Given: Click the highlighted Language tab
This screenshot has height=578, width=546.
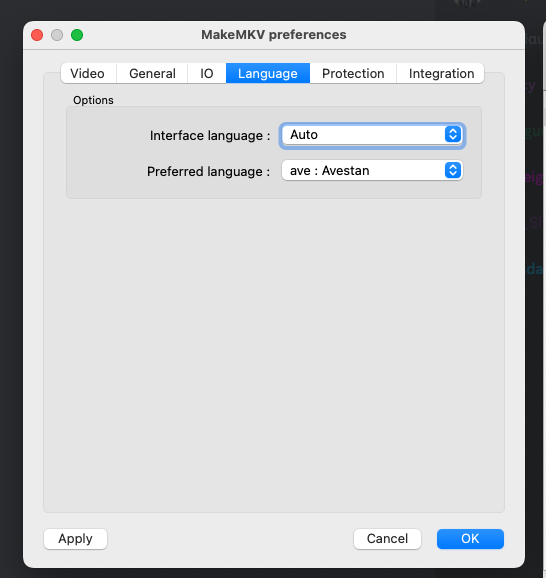Looking at the screenshot, I should [x=268, y=73].
